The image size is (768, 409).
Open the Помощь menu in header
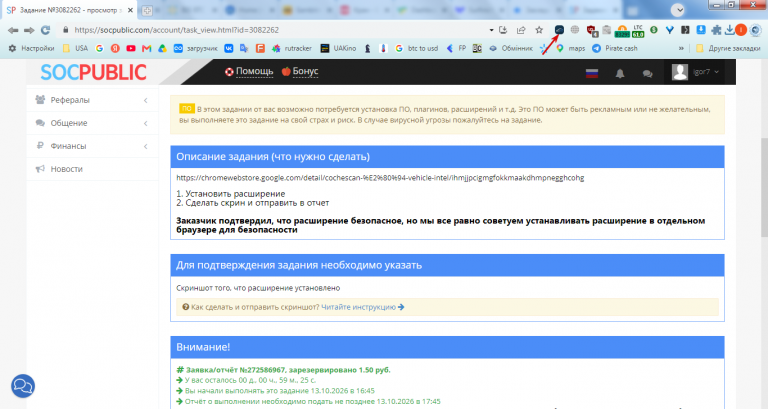pyautogui.click(x=249, y=72)
